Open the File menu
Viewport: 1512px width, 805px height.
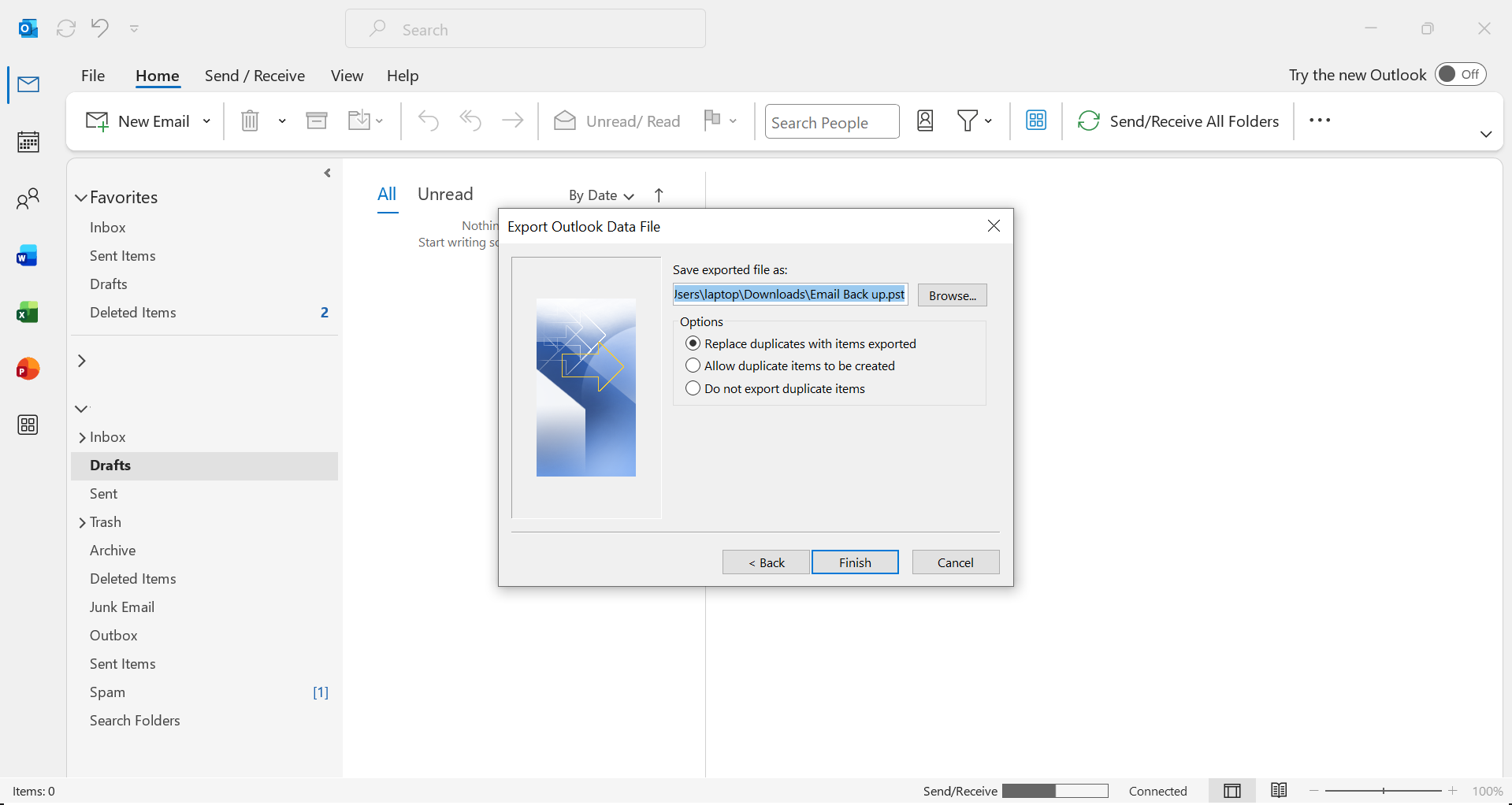[93, 76]
